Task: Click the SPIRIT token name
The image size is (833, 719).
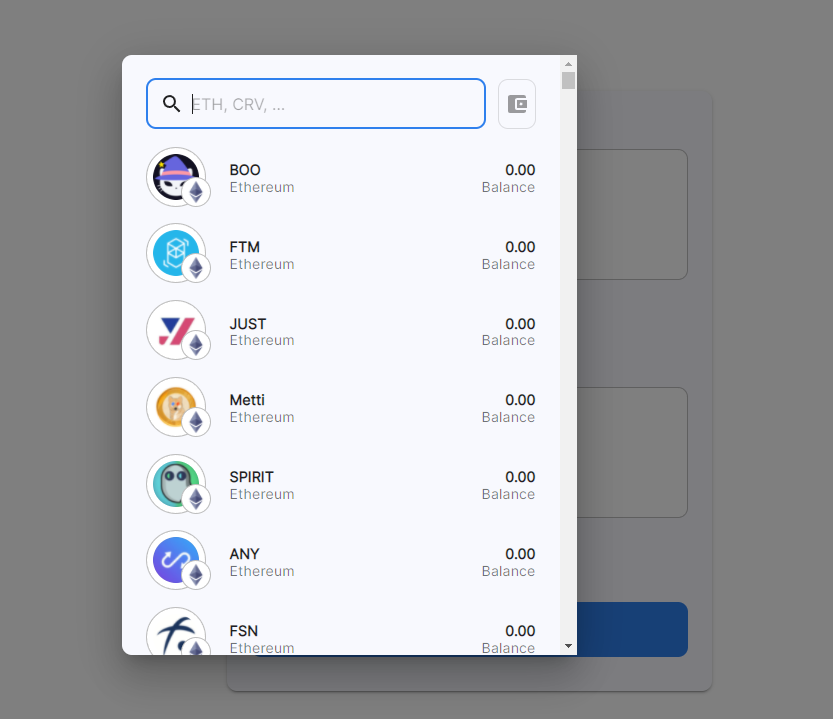Action: click(x=251, y=477)
